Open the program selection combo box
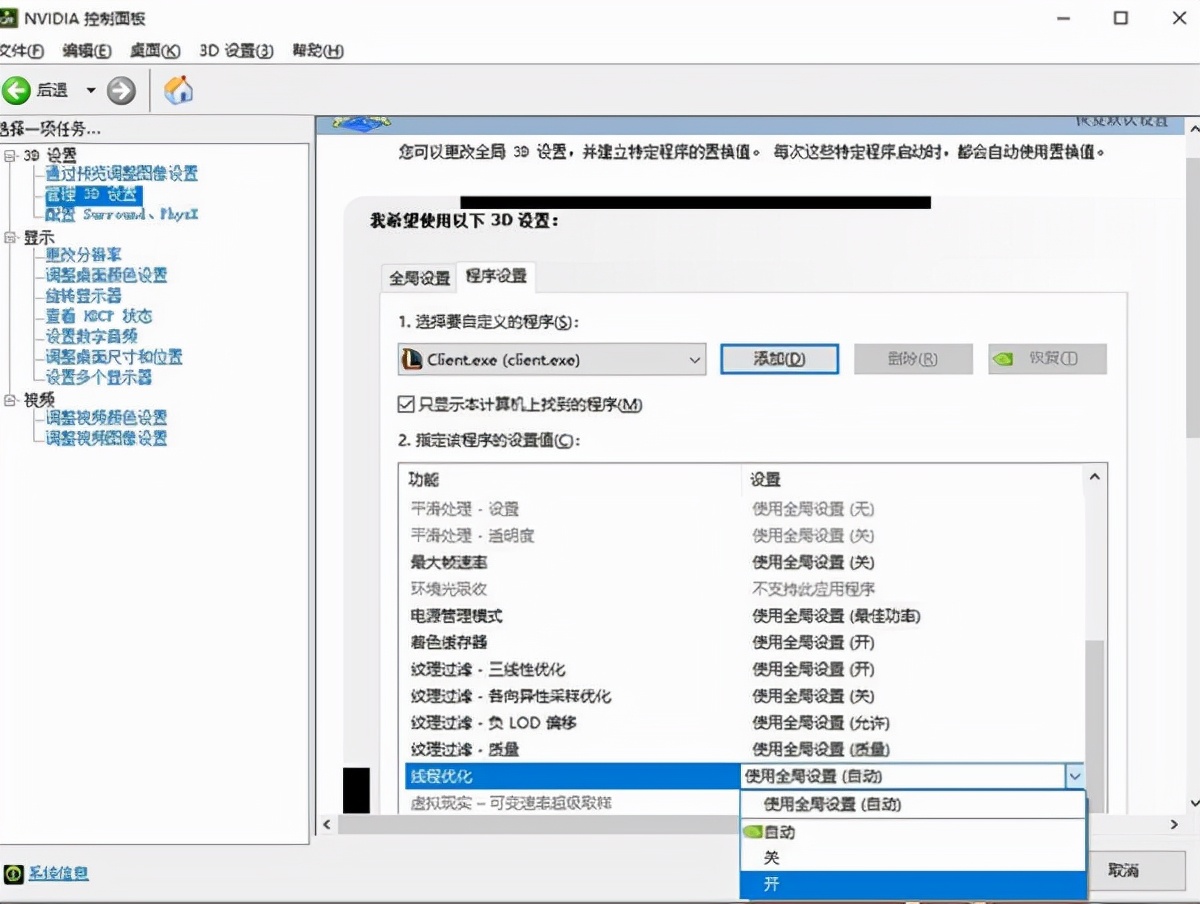The image size is (1200, 904). pyautogui.click(x=695, y=359)
